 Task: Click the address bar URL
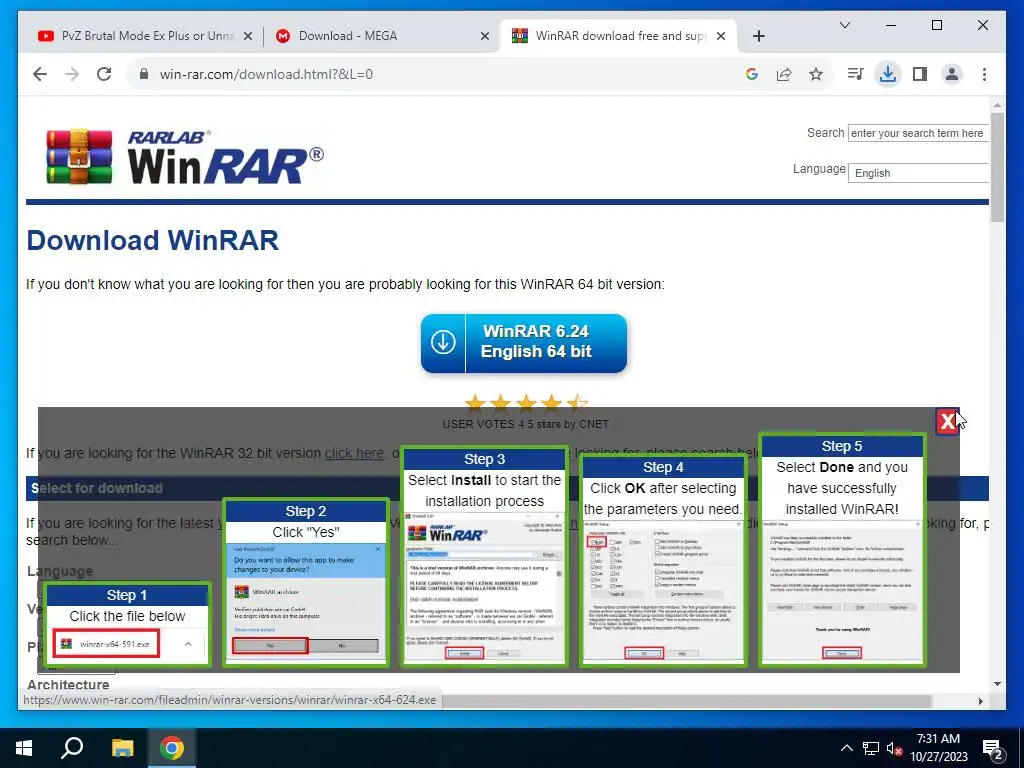tap(266, 74)
